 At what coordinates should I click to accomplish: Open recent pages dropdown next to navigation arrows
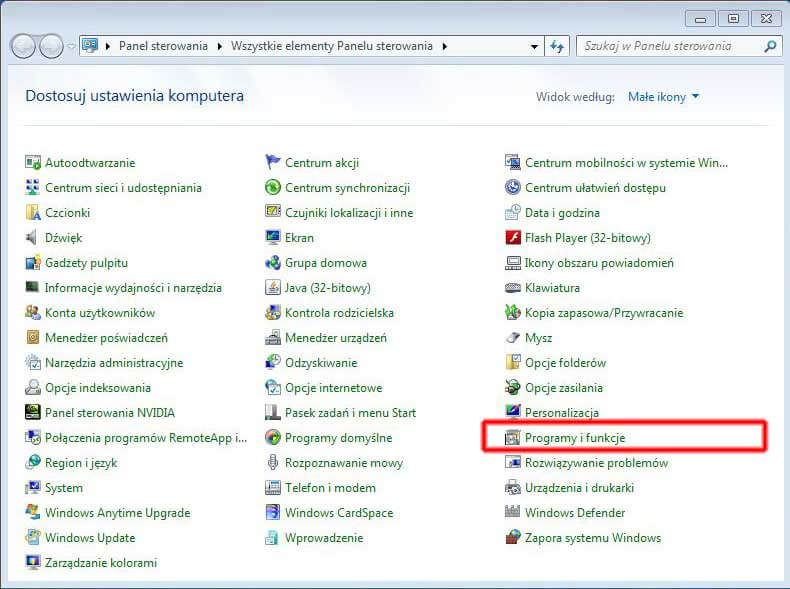tap(71, 46)
